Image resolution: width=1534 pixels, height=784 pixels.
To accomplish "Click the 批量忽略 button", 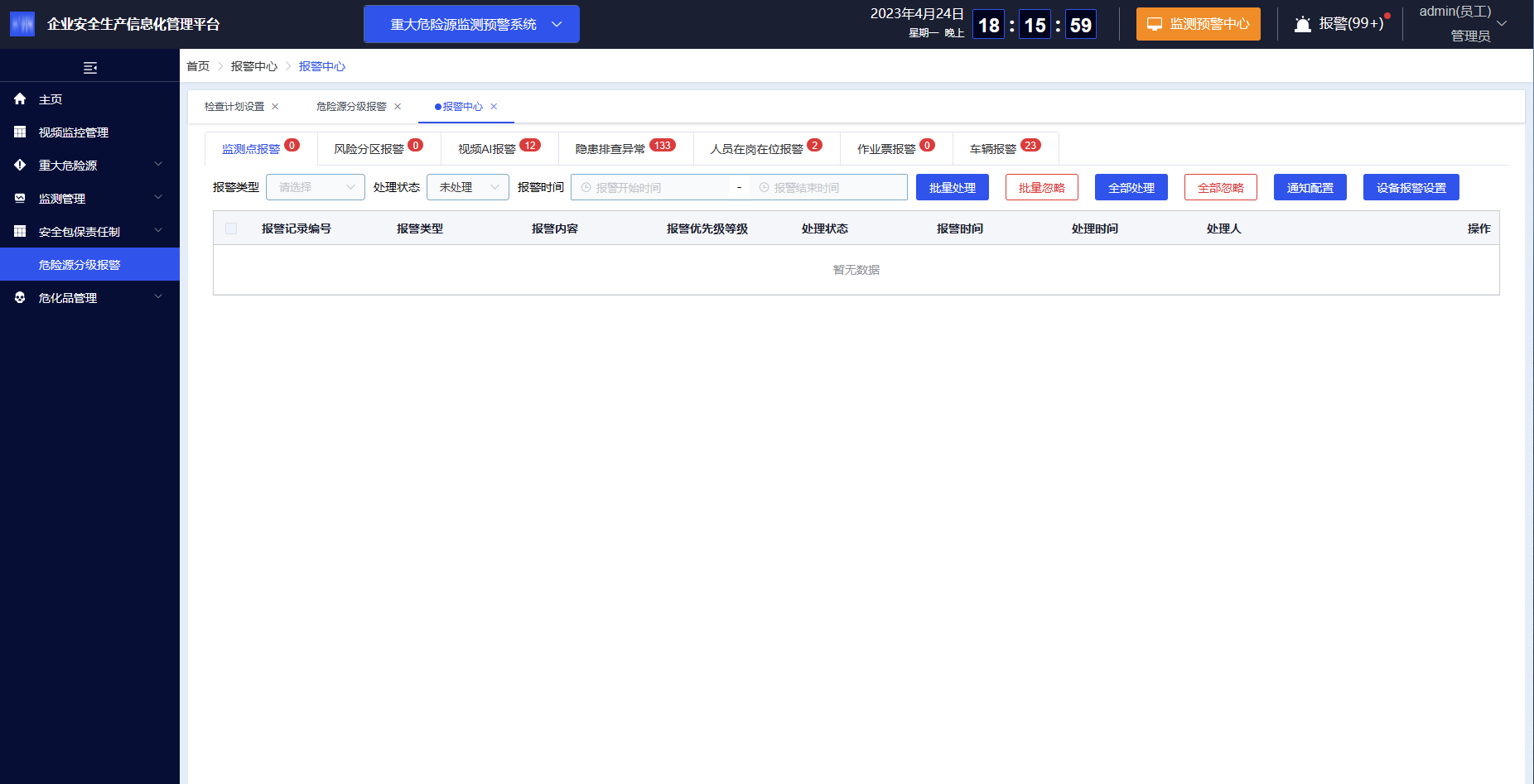I will point(1042,188).
